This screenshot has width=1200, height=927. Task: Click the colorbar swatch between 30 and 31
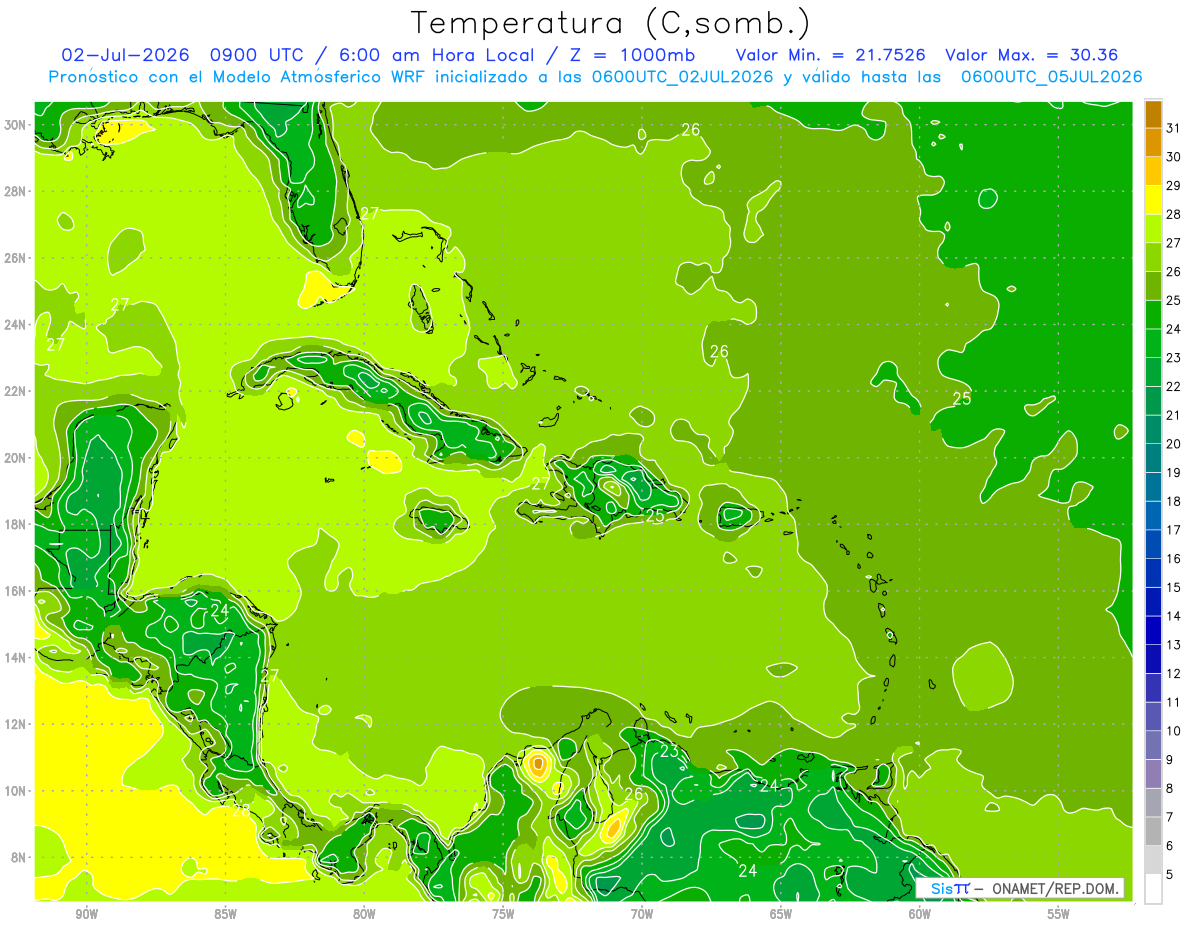coord(1153,141)
